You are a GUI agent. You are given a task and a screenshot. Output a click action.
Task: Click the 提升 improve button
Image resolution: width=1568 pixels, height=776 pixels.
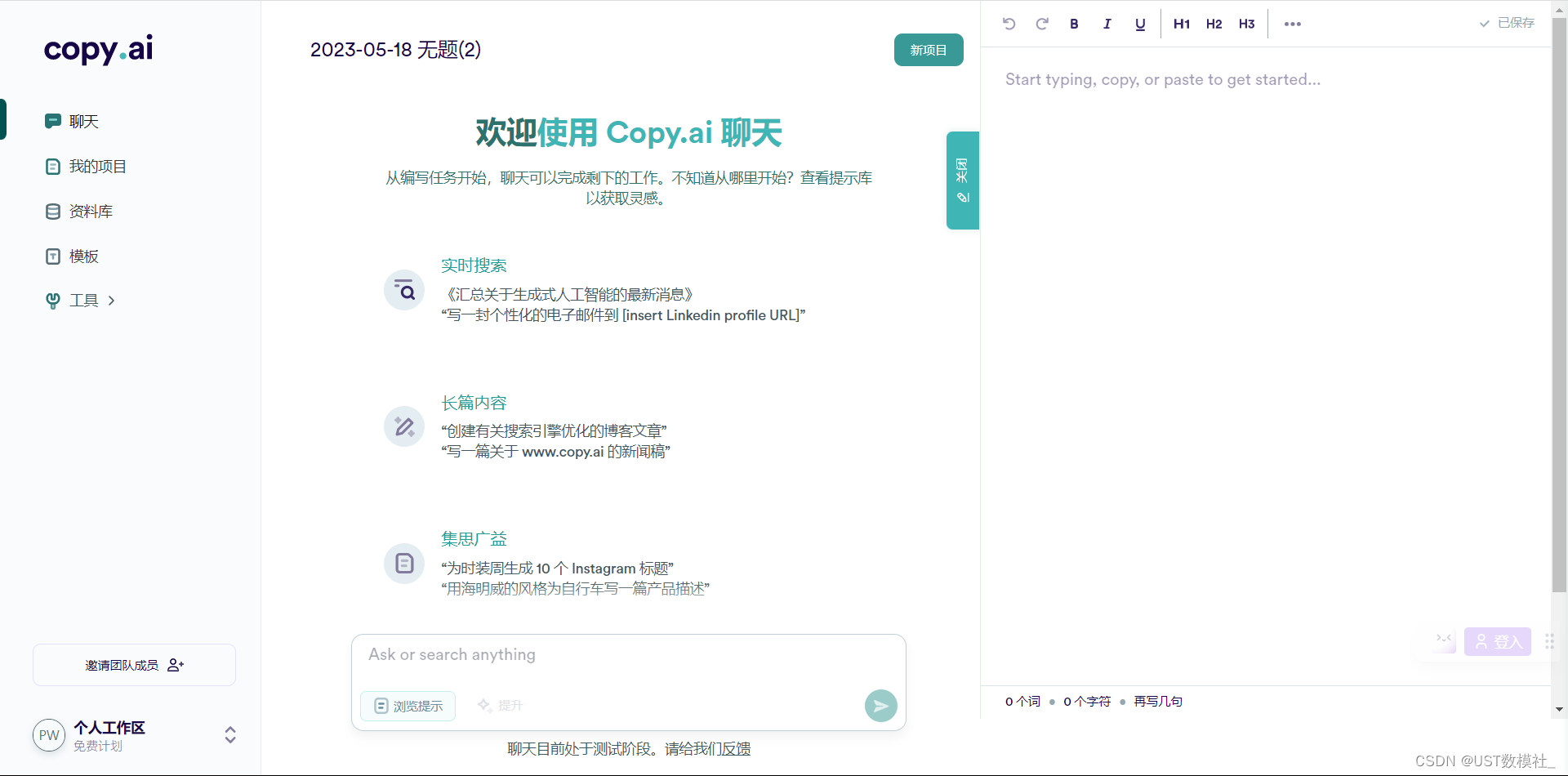[x=500, y=706]
